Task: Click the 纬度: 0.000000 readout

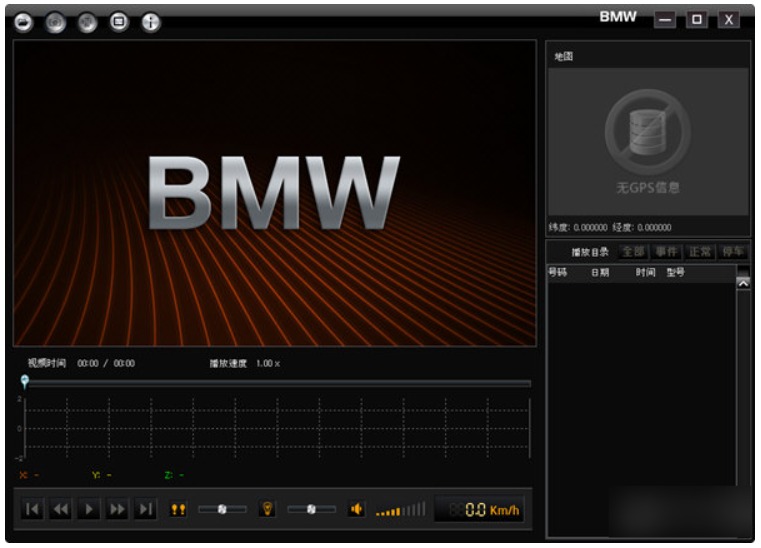Action: 578,227
